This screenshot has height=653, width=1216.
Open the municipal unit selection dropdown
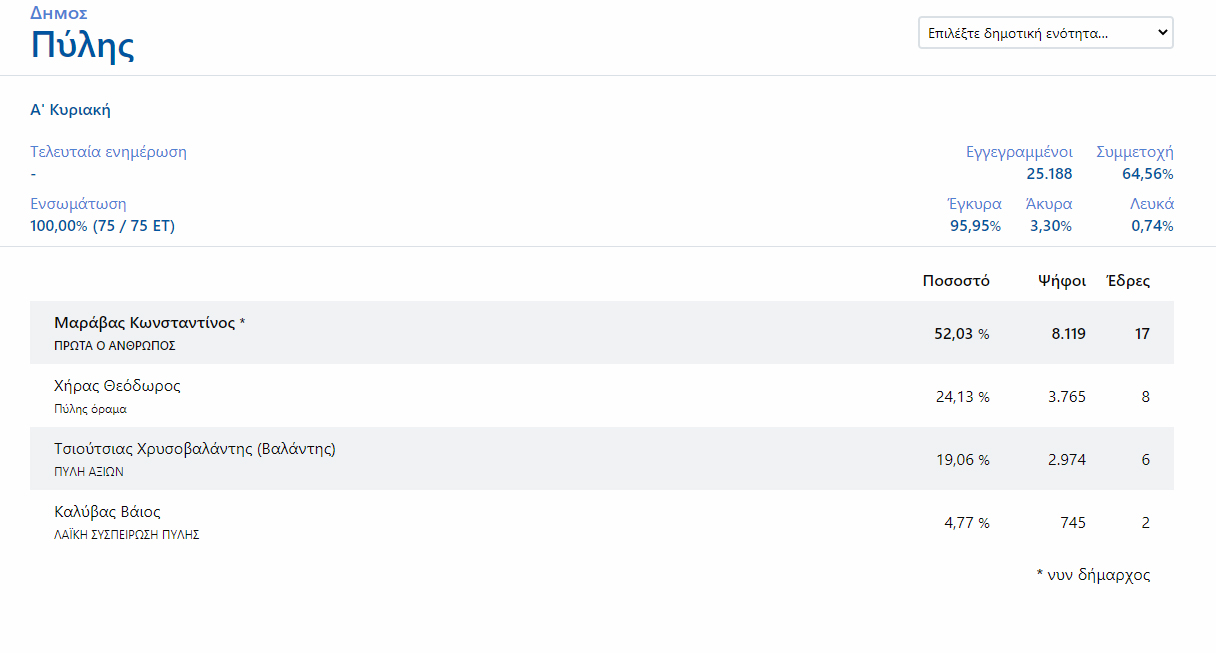(1045, 33)
